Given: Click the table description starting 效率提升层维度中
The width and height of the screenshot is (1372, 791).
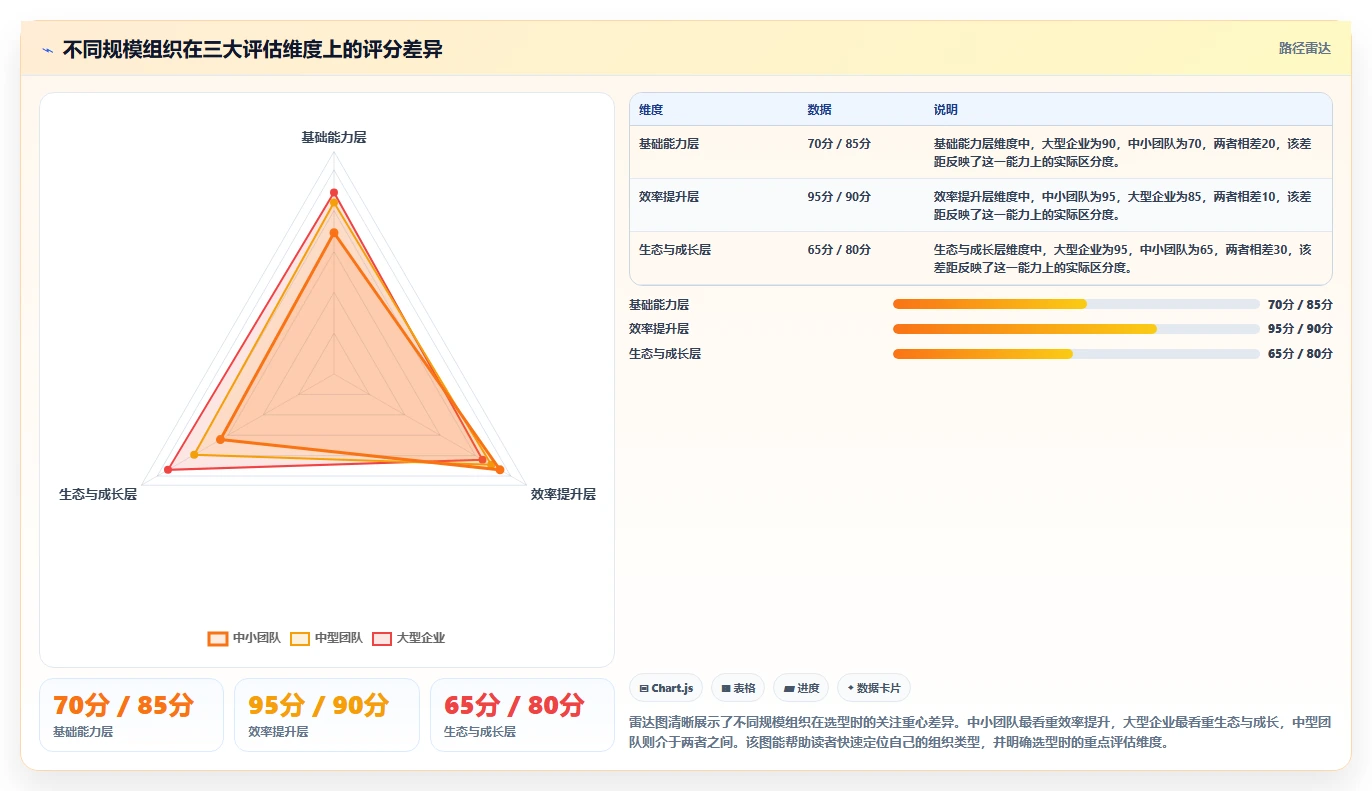Looking at the screenshot, I should pyautogui.click(x=1122, y=205).
